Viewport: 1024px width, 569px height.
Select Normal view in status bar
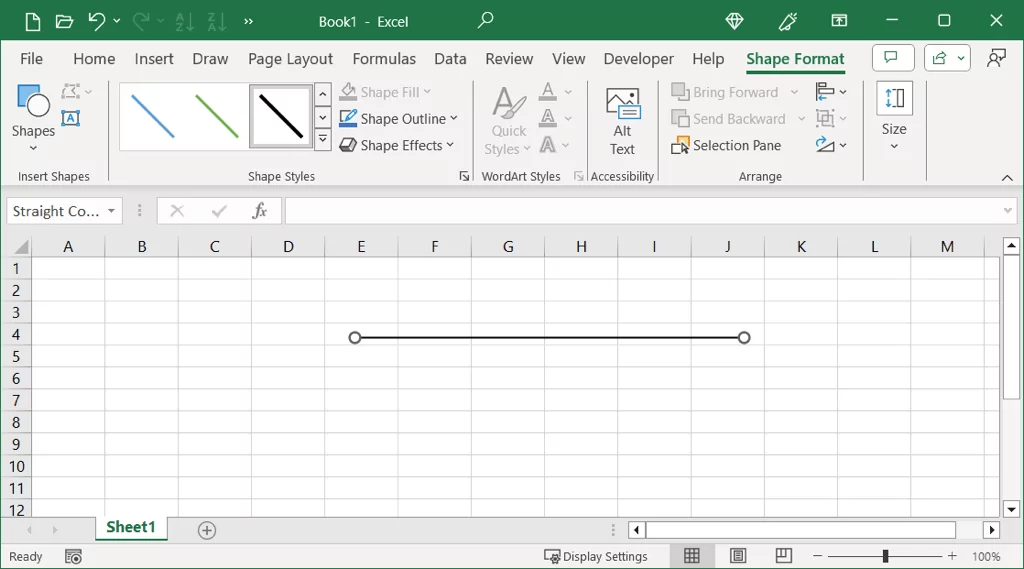(692, 556)
